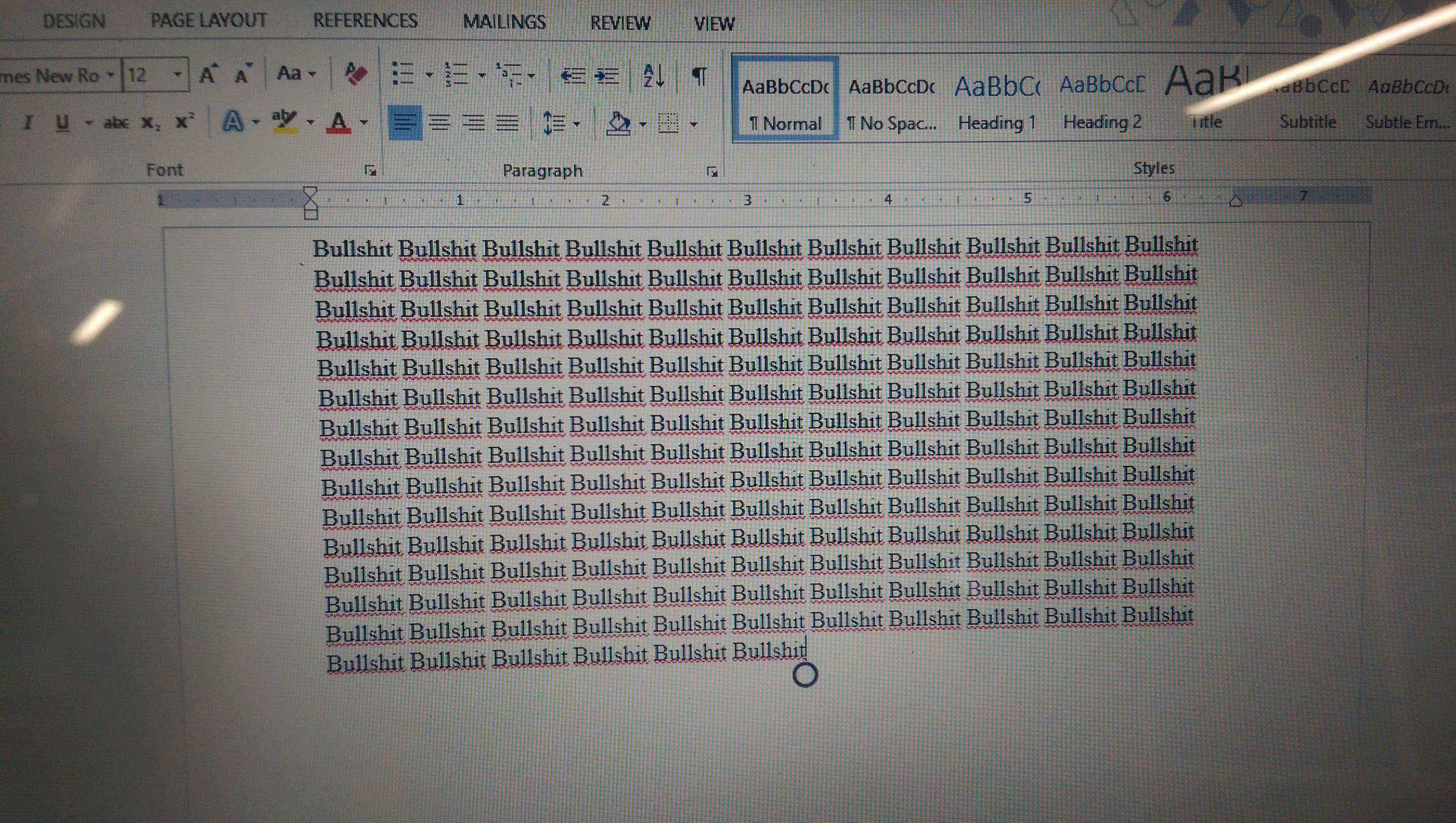Toggle superscript formatting

[184, 121]
